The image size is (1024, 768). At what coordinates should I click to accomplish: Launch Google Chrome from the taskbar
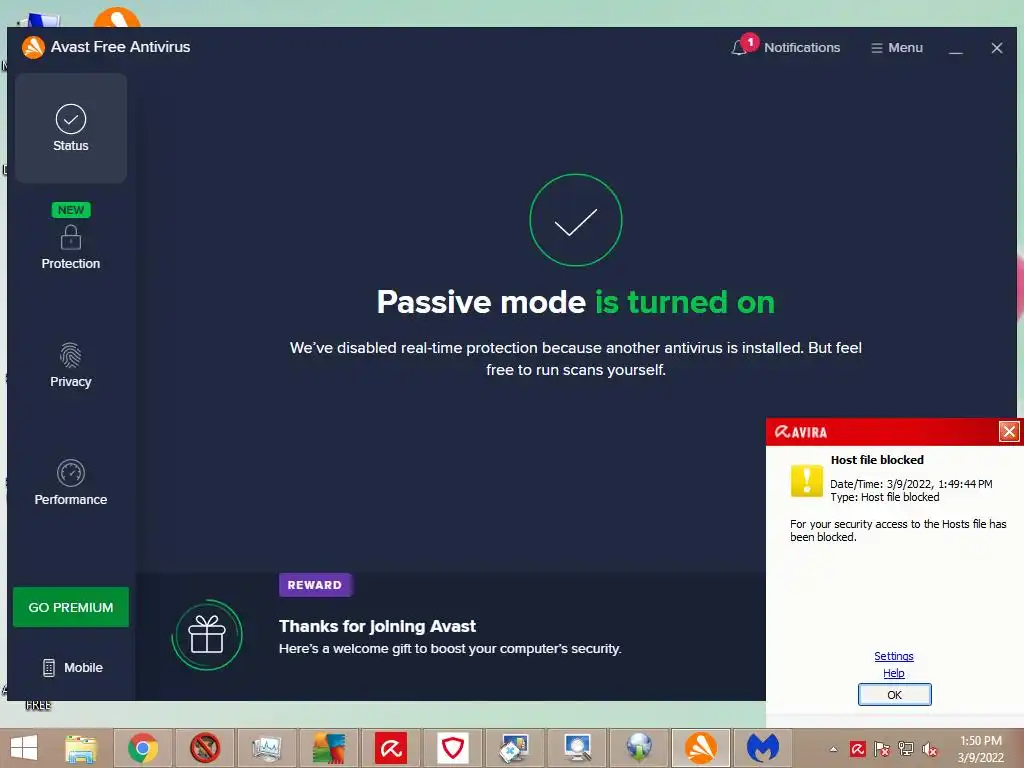click(x=142, y=748)
